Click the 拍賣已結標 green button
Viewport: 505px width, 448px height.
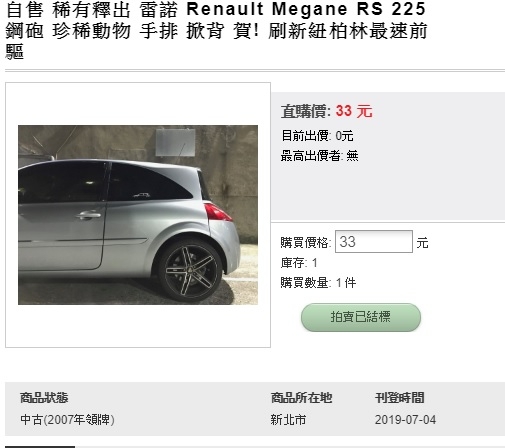(x=361, y=317)
